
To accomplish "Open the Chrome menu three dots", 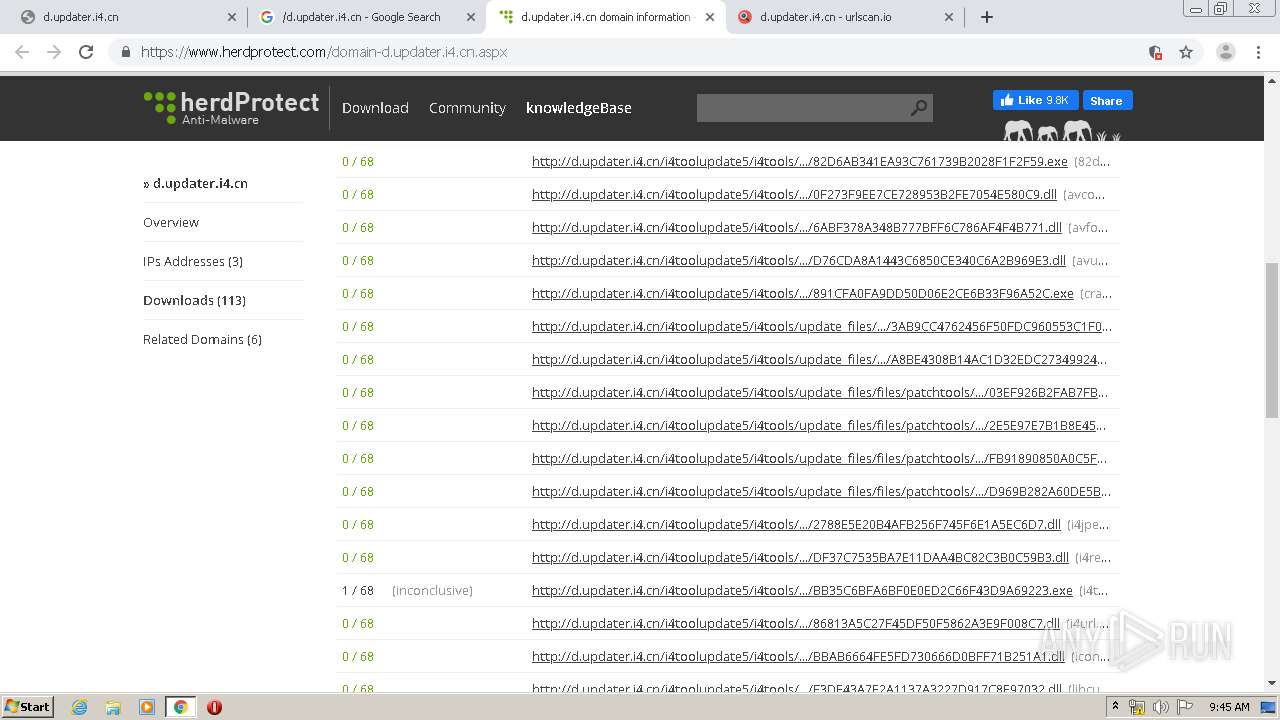I will 1258,52.
